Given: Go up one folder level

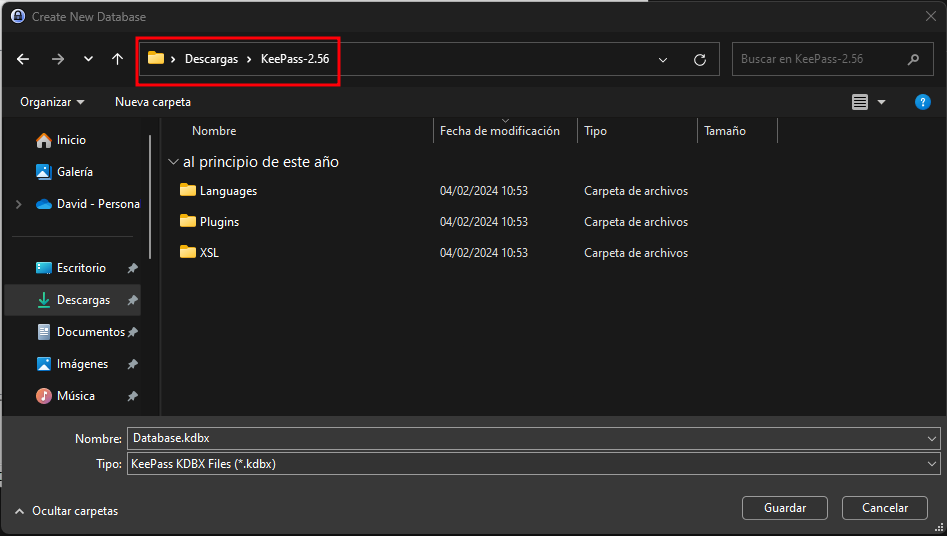Looking at the screenshot, I should click(117, 59).
